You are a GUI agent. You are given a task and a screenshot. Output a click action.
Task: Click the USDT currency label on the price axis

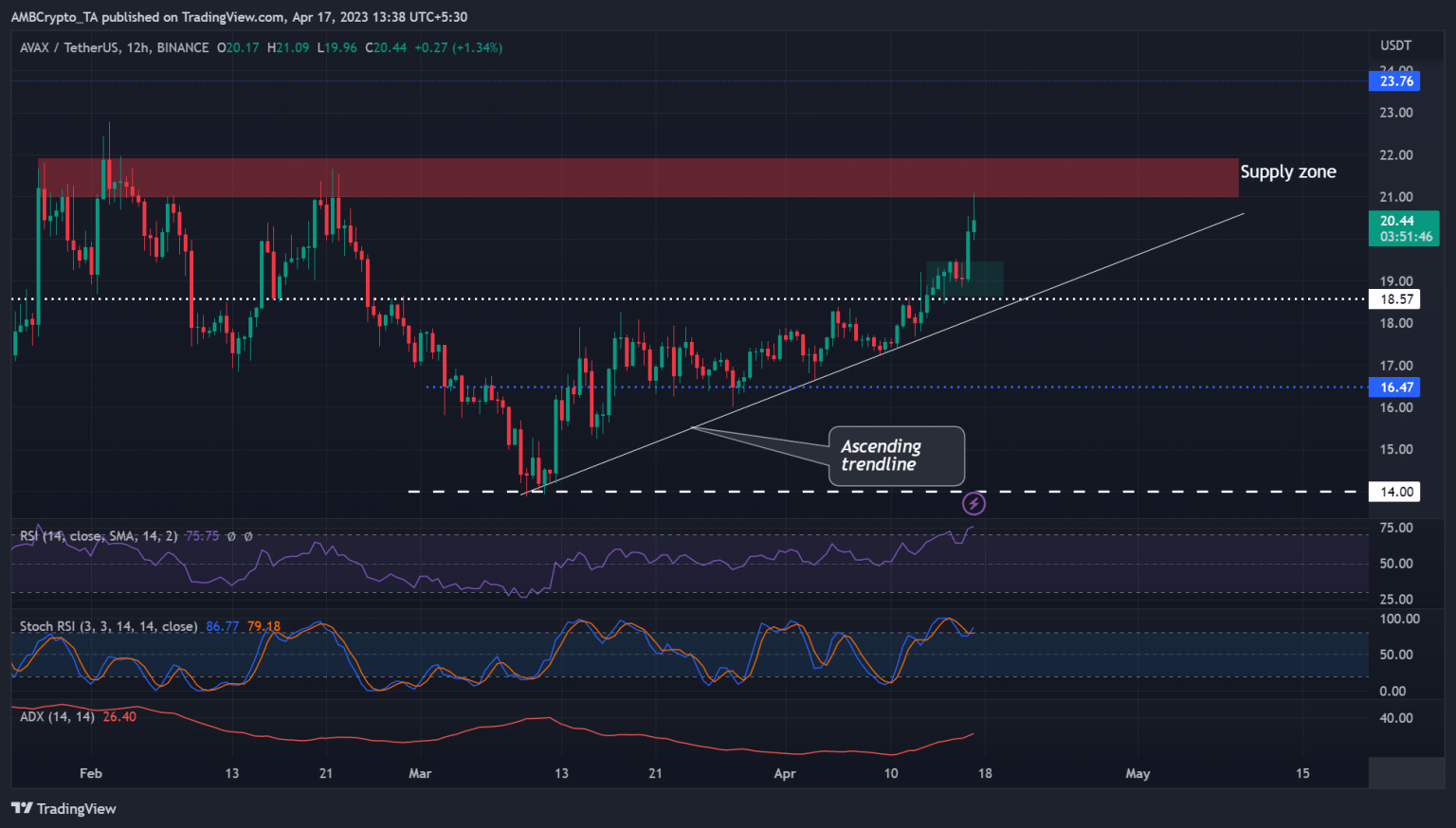coord(1393,45)
